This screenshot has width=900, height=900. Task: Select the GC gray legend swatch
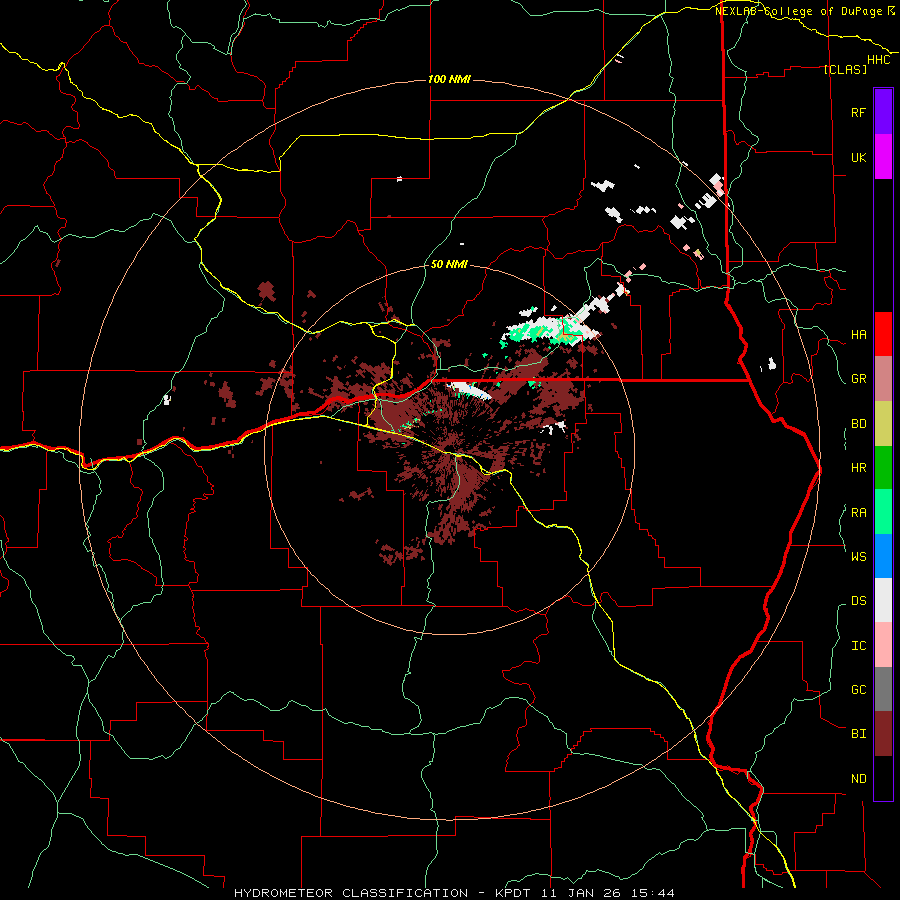pos(883,689)
